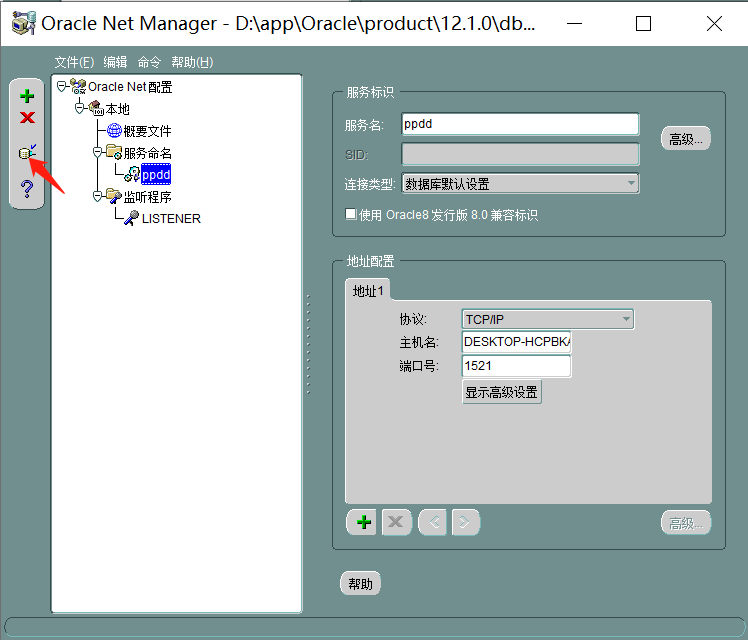The width and height of the screenshot is (748, 640).
Task: Click the Oracle Net 配置 root node icon
Action: click(x=78, y=86)
